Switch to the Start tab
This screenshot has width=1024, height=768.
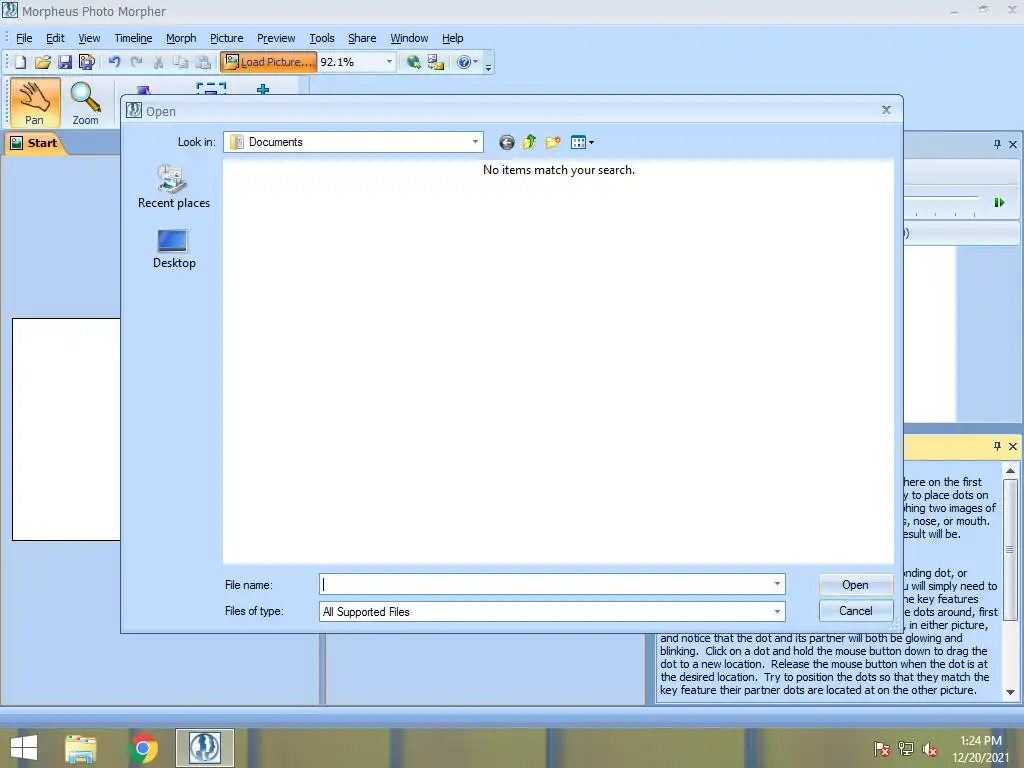[36, 143]
